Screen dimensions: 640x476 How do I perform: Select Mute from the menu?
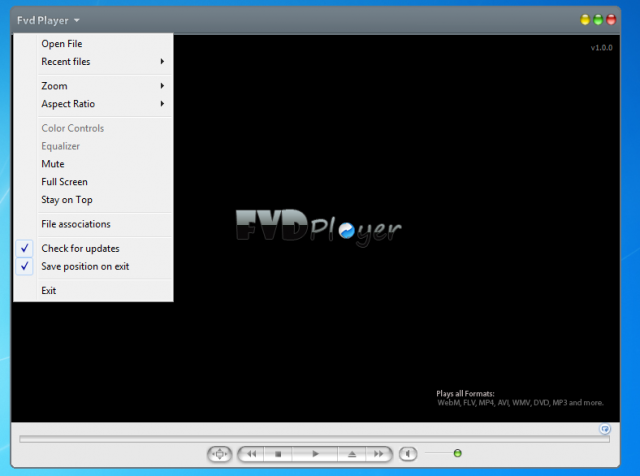(x=93, y=164)
